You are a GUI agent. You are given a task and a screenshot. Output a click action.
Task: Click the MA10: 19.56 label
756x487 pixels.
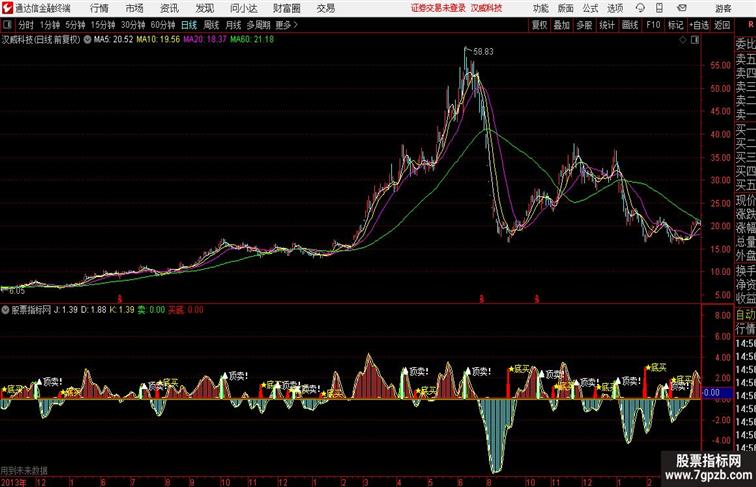[158, 40]
